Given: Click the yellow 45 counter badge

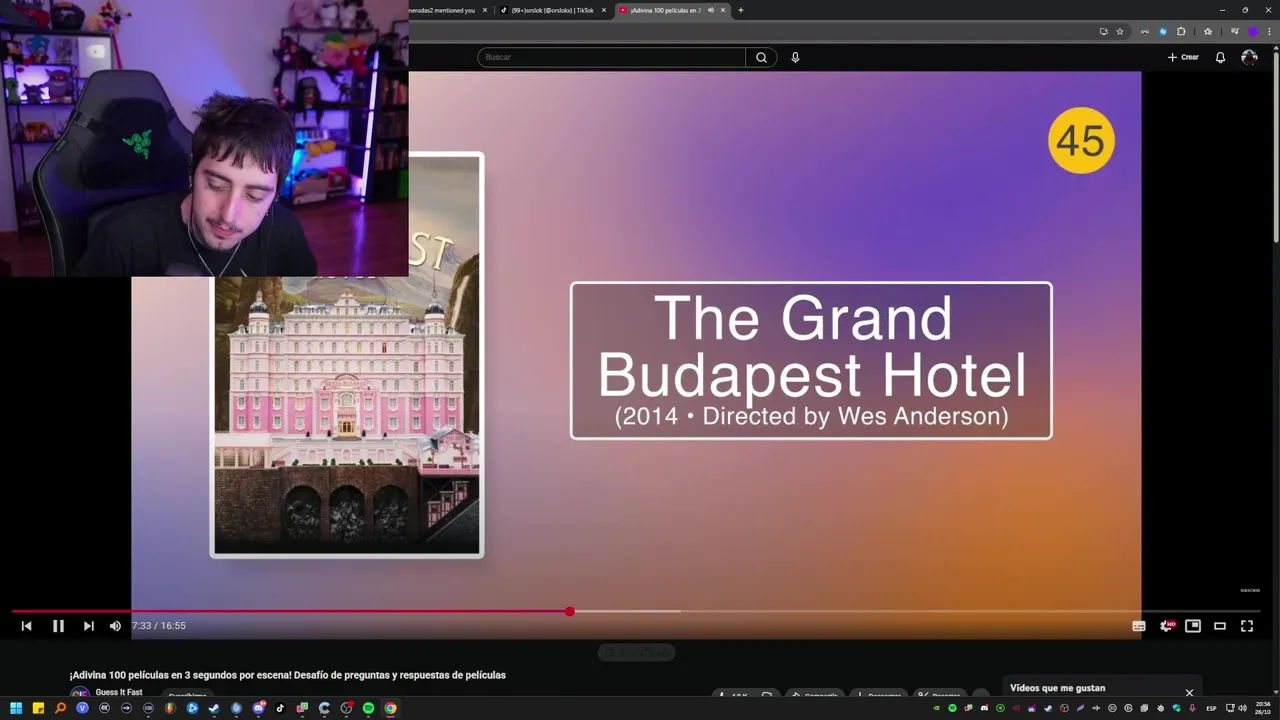Looking at the screenshot, I should (1081, 140).
